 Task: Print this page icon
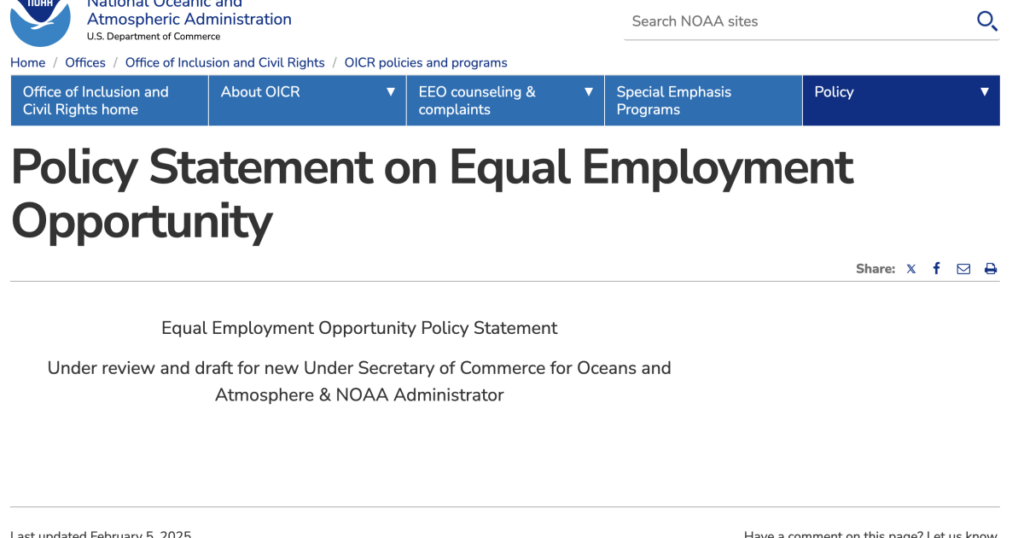991,269
